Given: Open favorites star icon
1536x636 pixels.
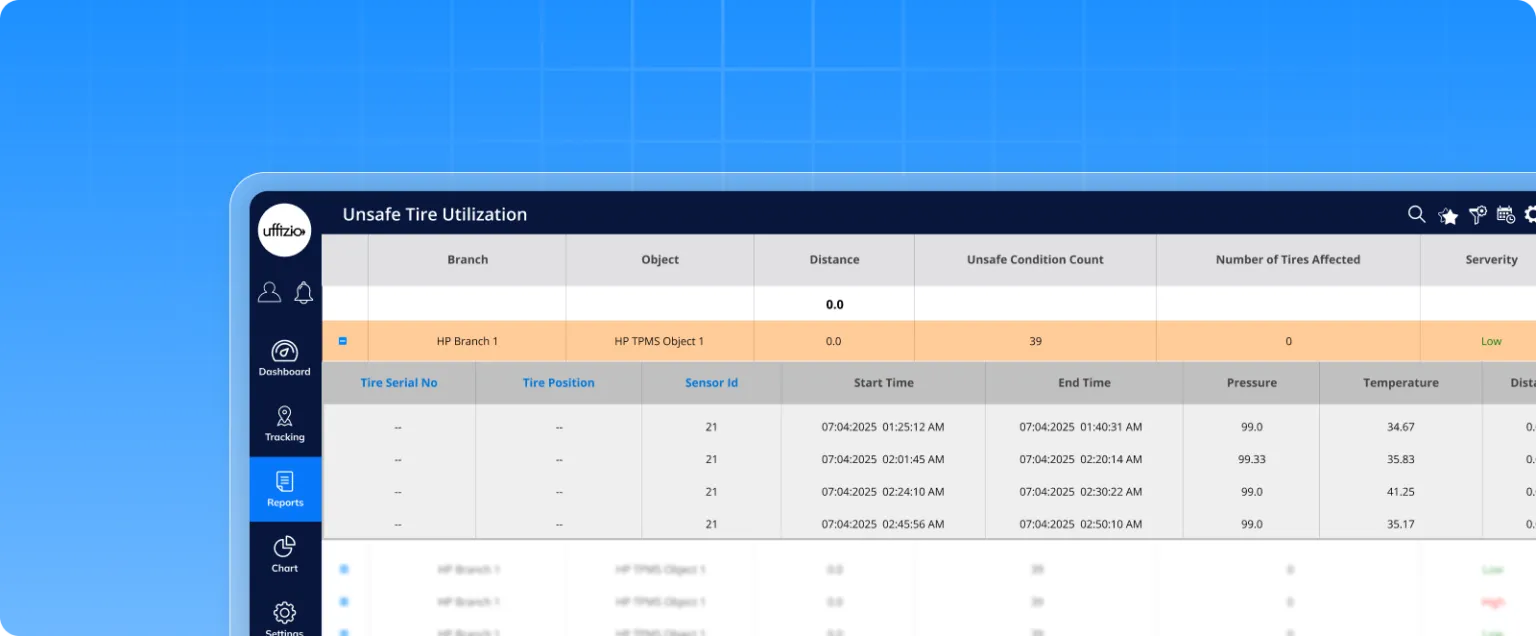Looking at the screenshot, I should click(x=1447, y=215).
